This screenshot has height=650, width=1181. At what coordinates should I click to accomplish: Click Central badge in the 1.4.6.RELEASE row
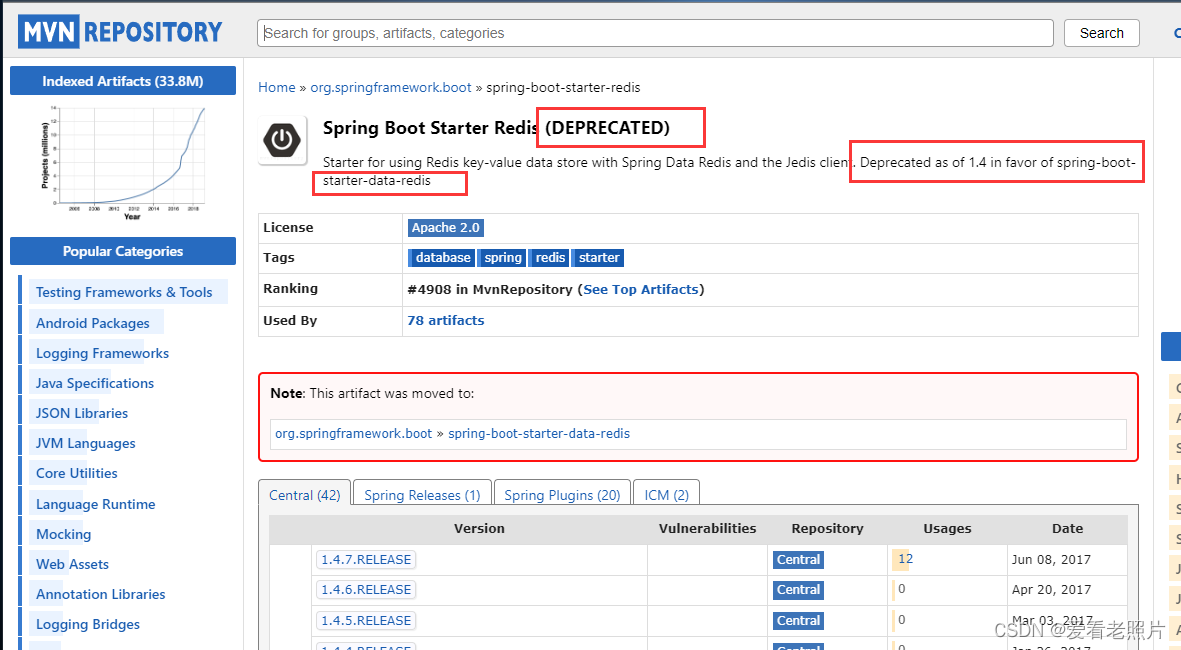pos(798,590)
